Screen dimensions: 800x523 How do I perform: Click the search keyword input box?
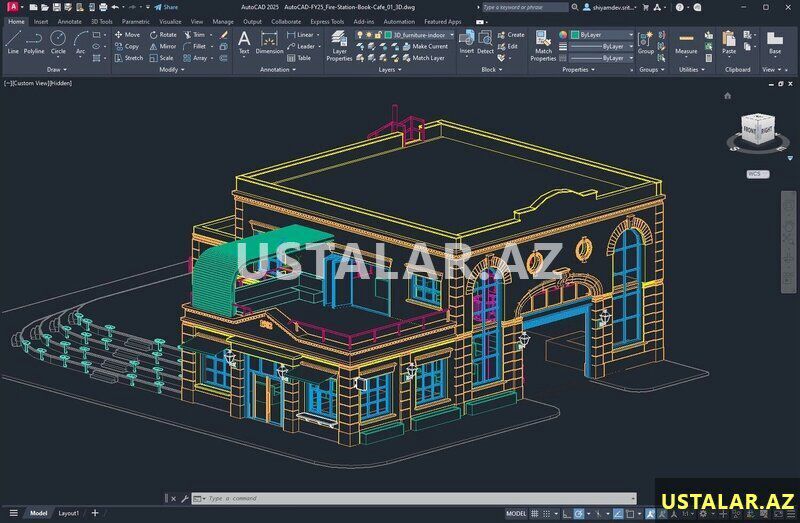(525, 7)
